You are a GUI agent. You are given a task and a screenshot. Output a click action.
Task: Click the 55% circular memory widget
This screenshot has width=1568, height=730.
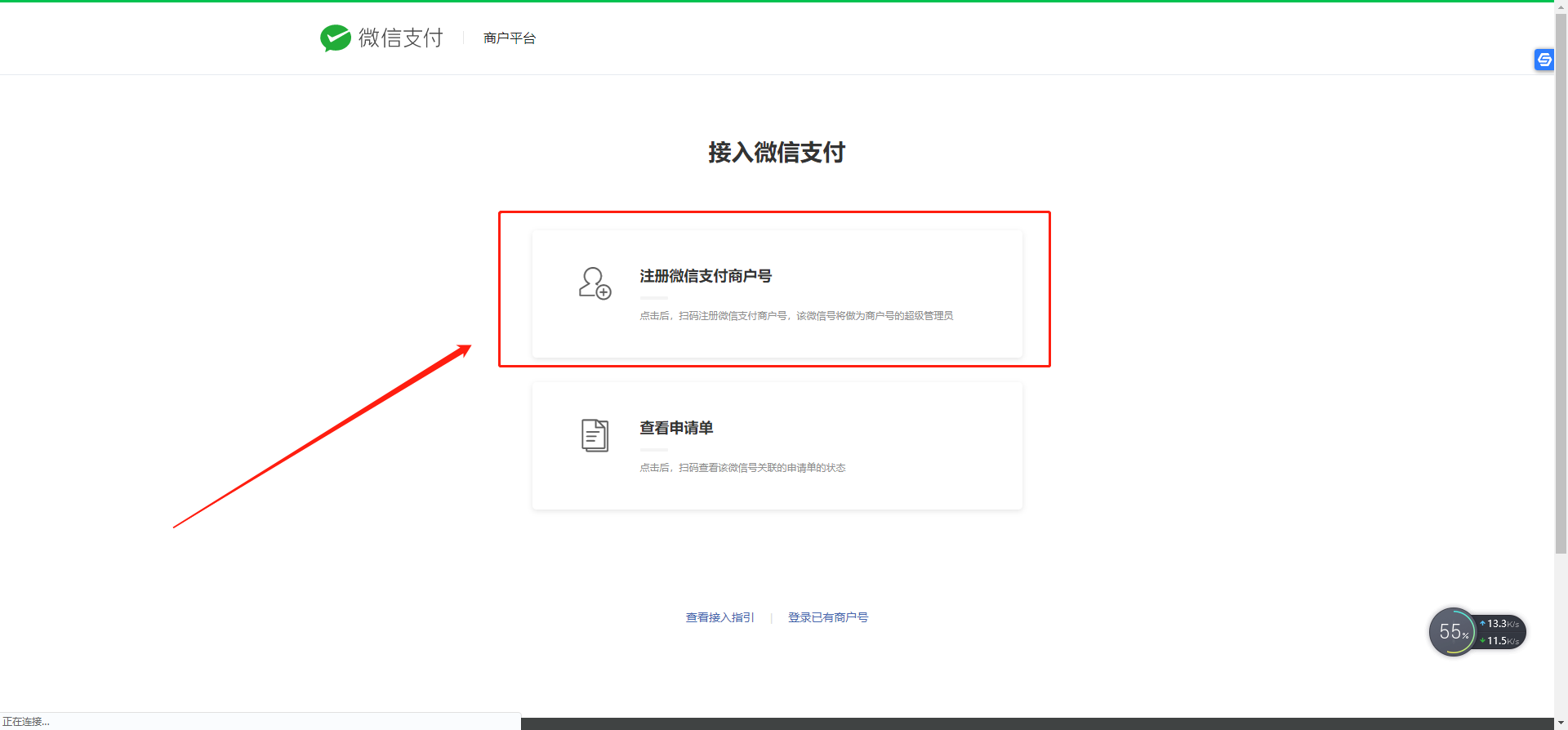click(1453, 632)
